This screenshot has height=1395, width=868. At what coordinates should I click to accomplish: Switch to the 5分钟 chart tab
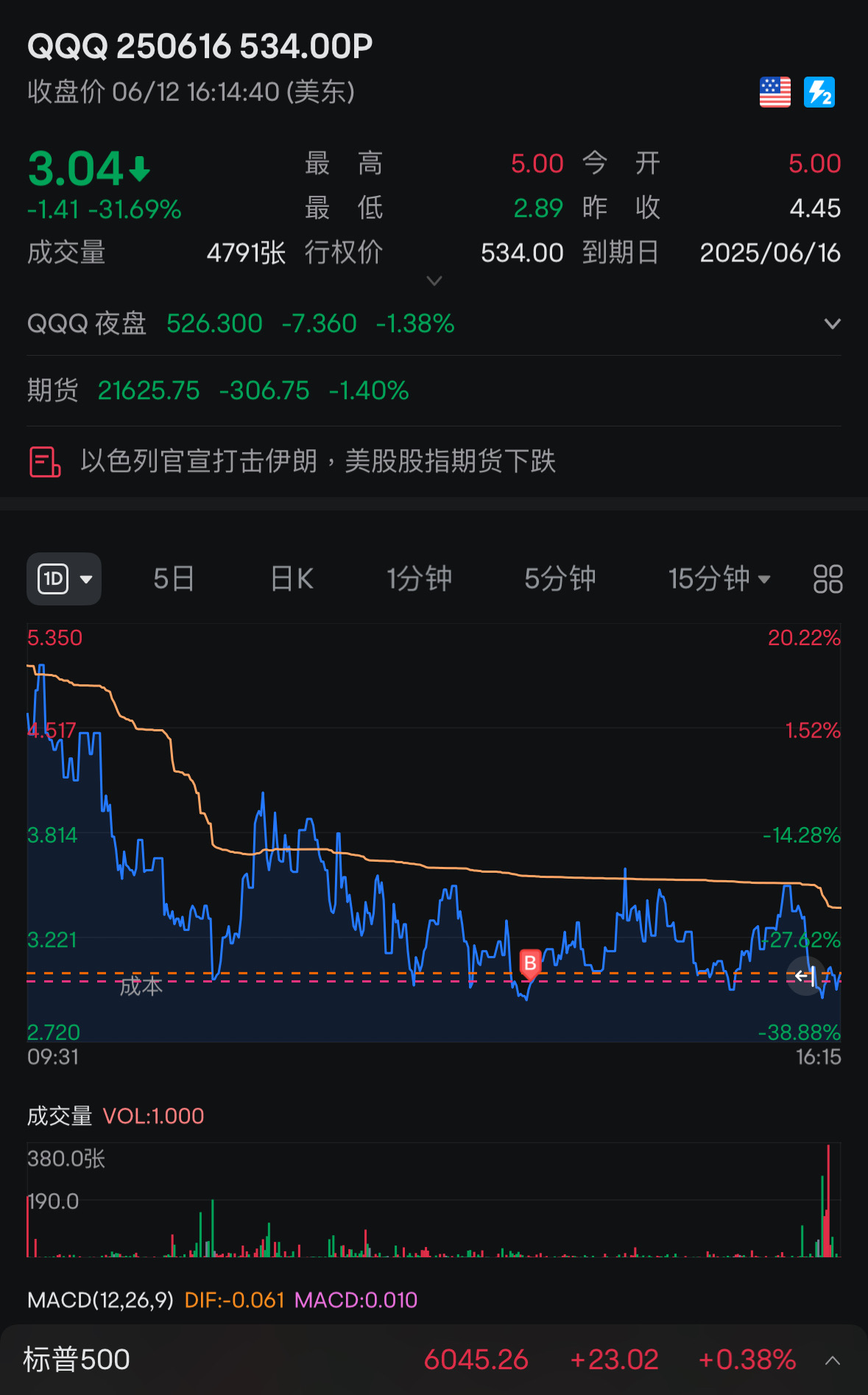point(560,579)
